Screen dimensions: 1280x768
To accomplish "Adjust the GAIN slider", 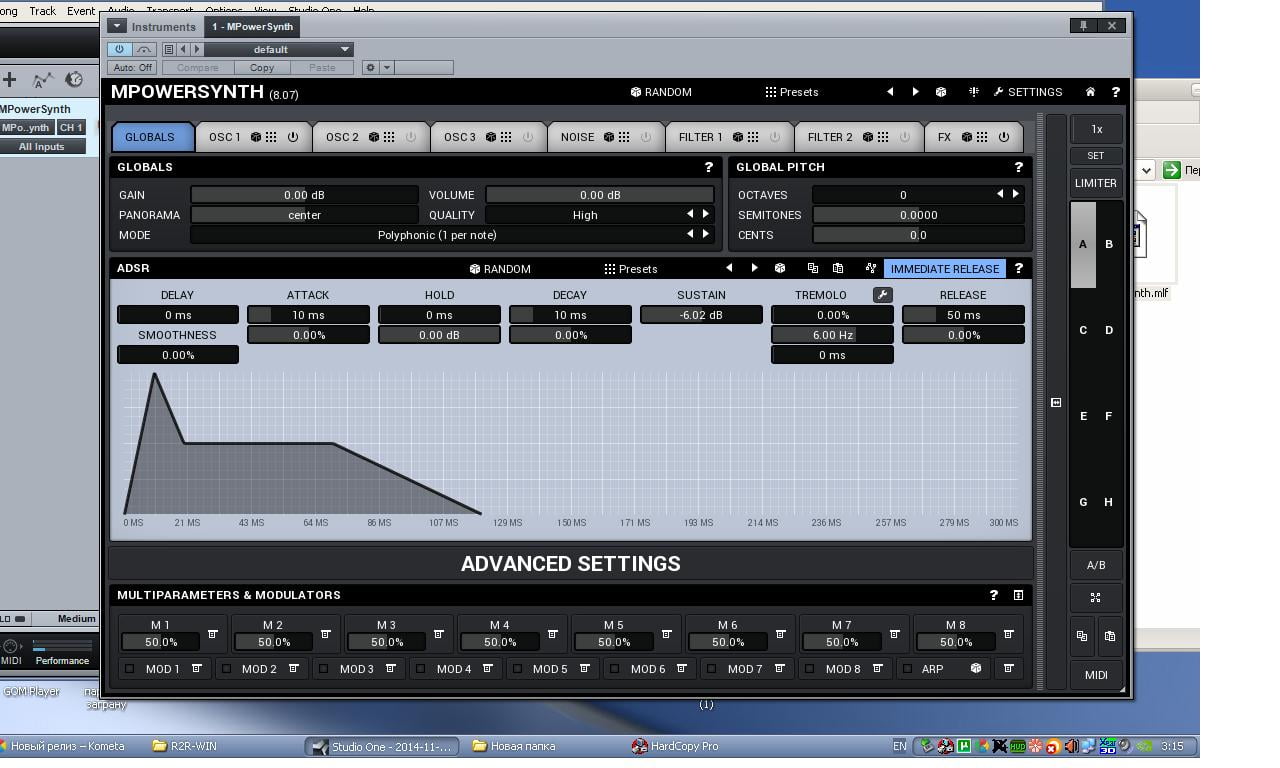I will pos(304,195).
